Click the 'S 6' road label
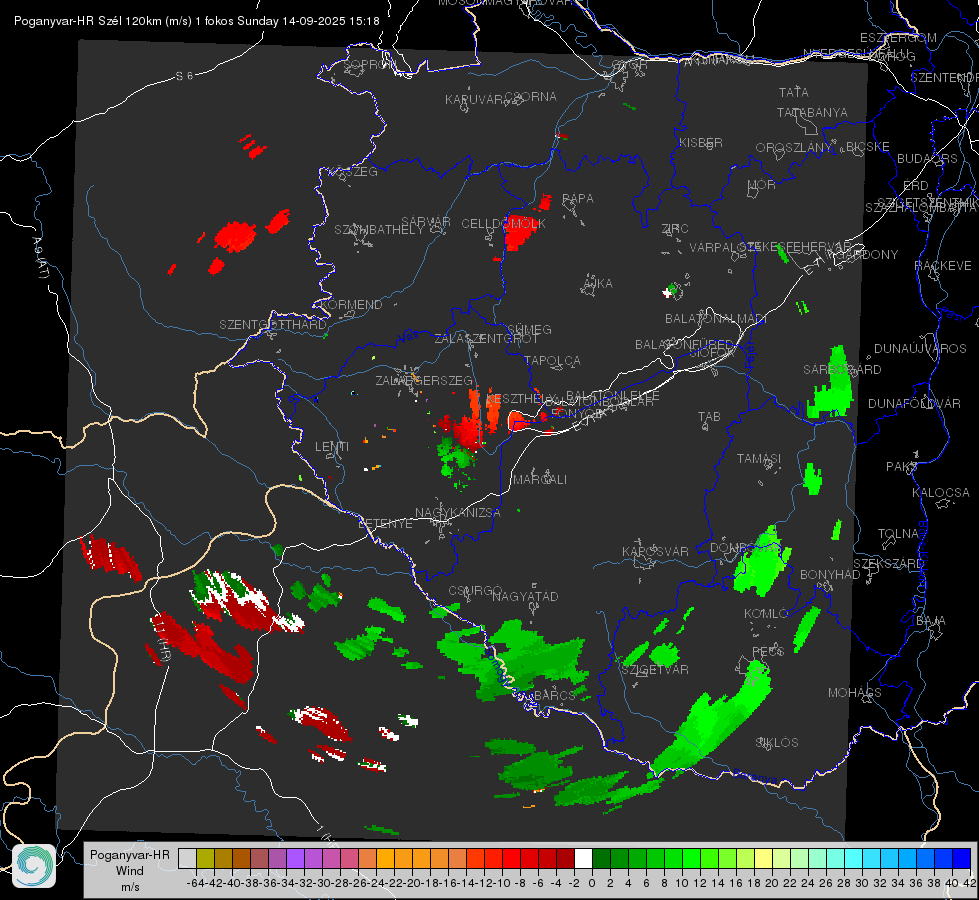Screen dimensions: 979x900 click(184, 76)
